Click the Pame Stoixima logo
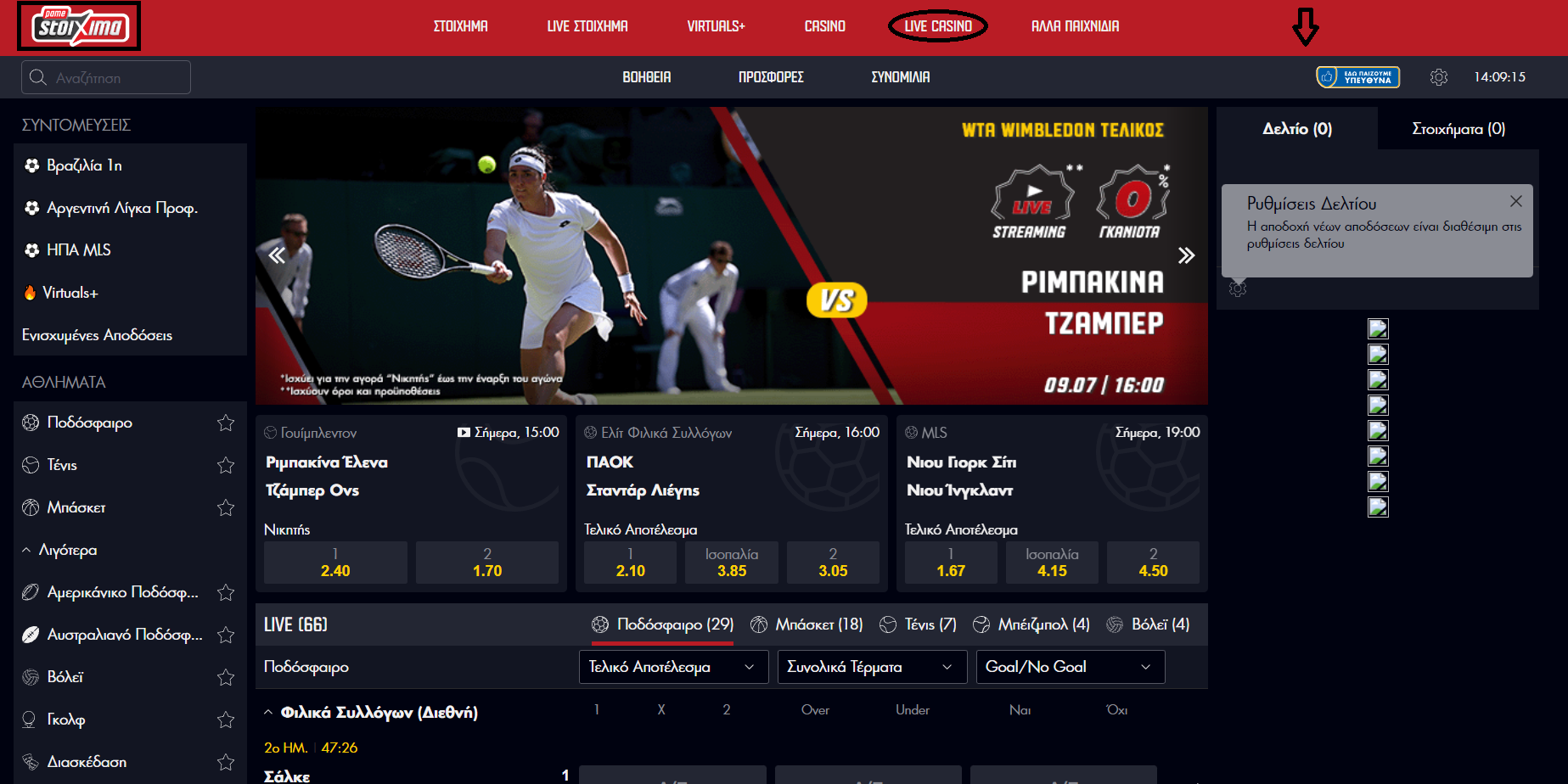Screen dimensions: 1568x784 coord(80,26)
